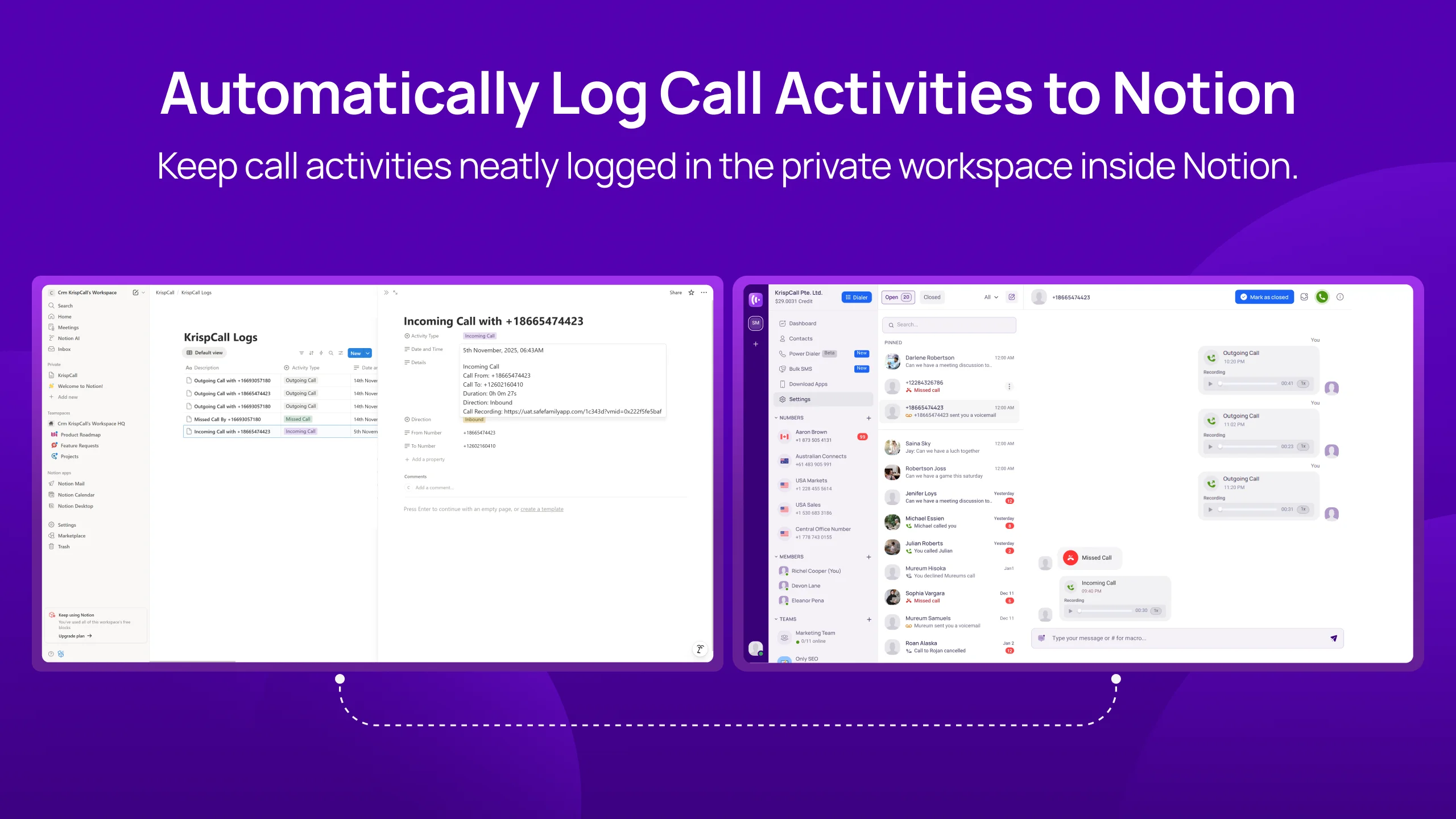Collapse the MEMBERS section
1456x819 pixels.
coord(776,557)
